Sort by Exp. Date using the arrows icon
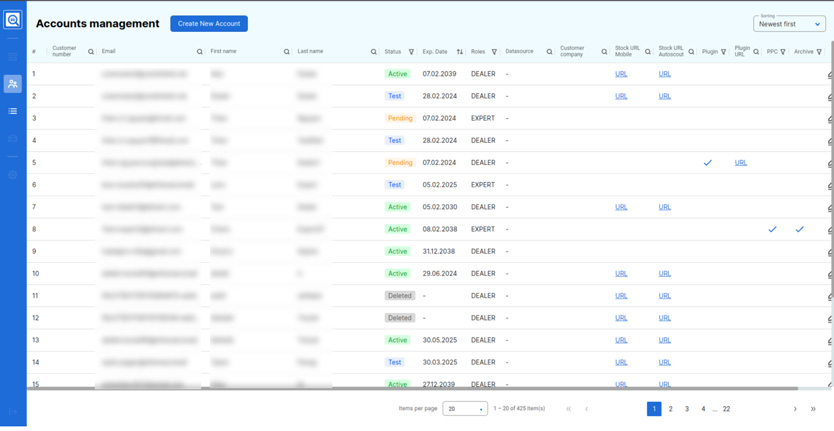 click(x=460, y=52)
